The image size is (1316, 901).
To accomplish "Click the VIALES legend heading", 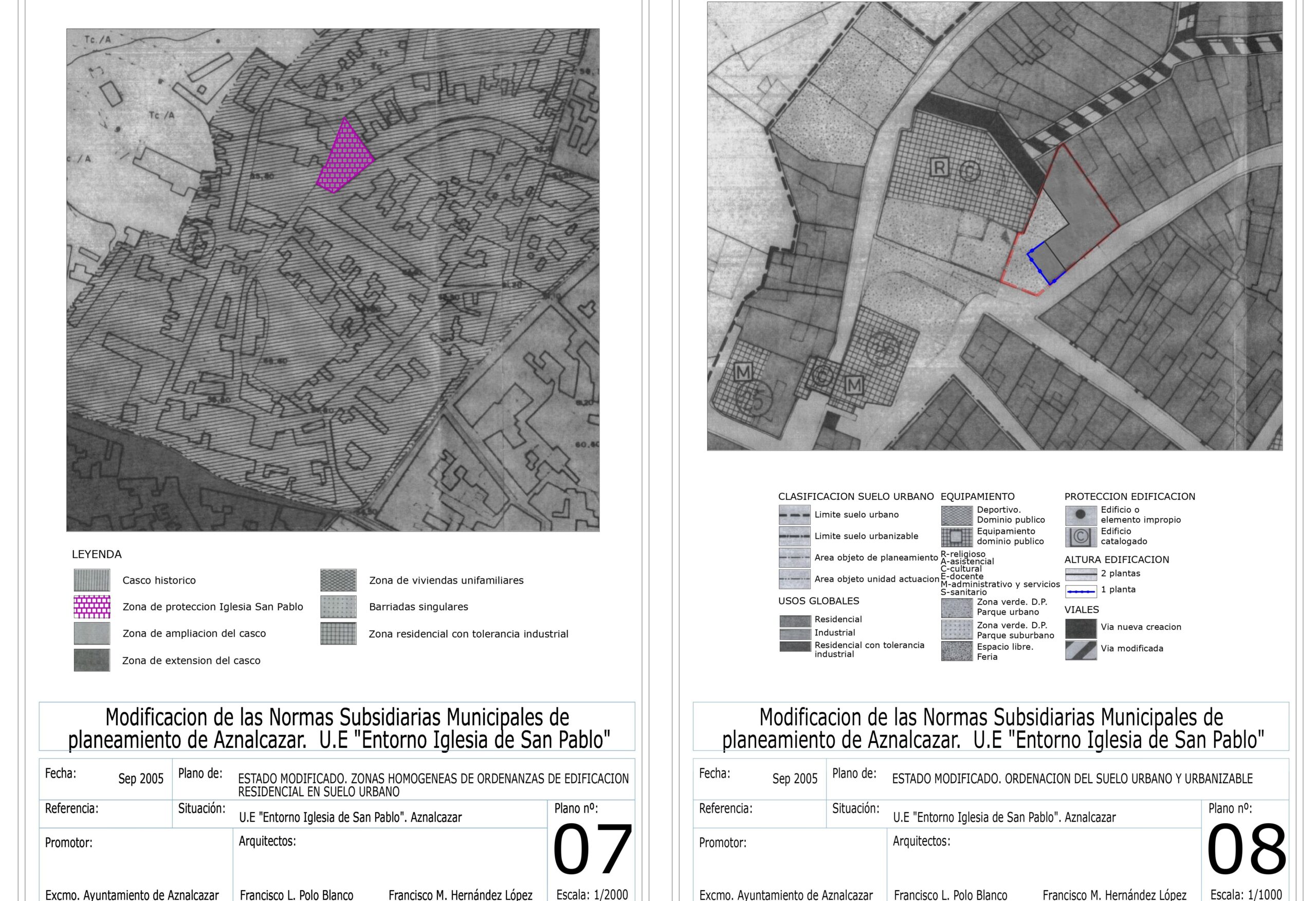I will (x=1082, y=610).
